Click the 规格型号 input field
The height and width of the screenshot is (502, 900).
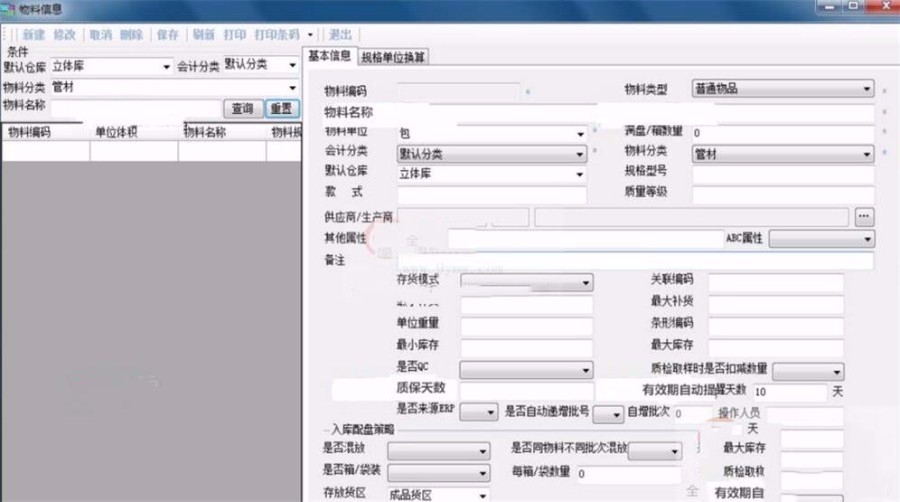(x=783, y=174)
